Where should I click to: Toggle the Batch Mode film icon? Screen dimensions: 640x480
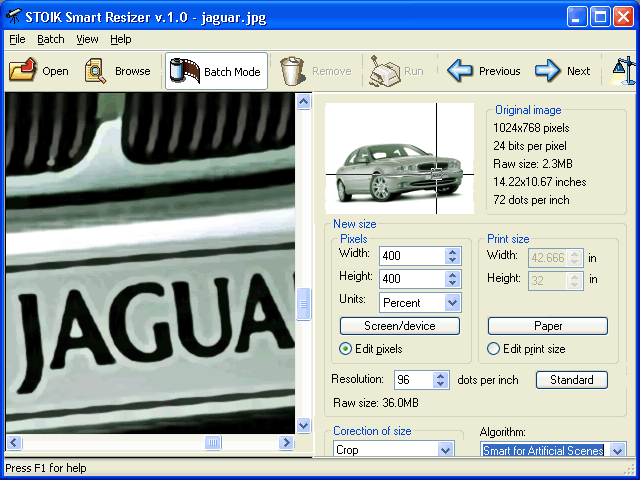pos(184,71)
